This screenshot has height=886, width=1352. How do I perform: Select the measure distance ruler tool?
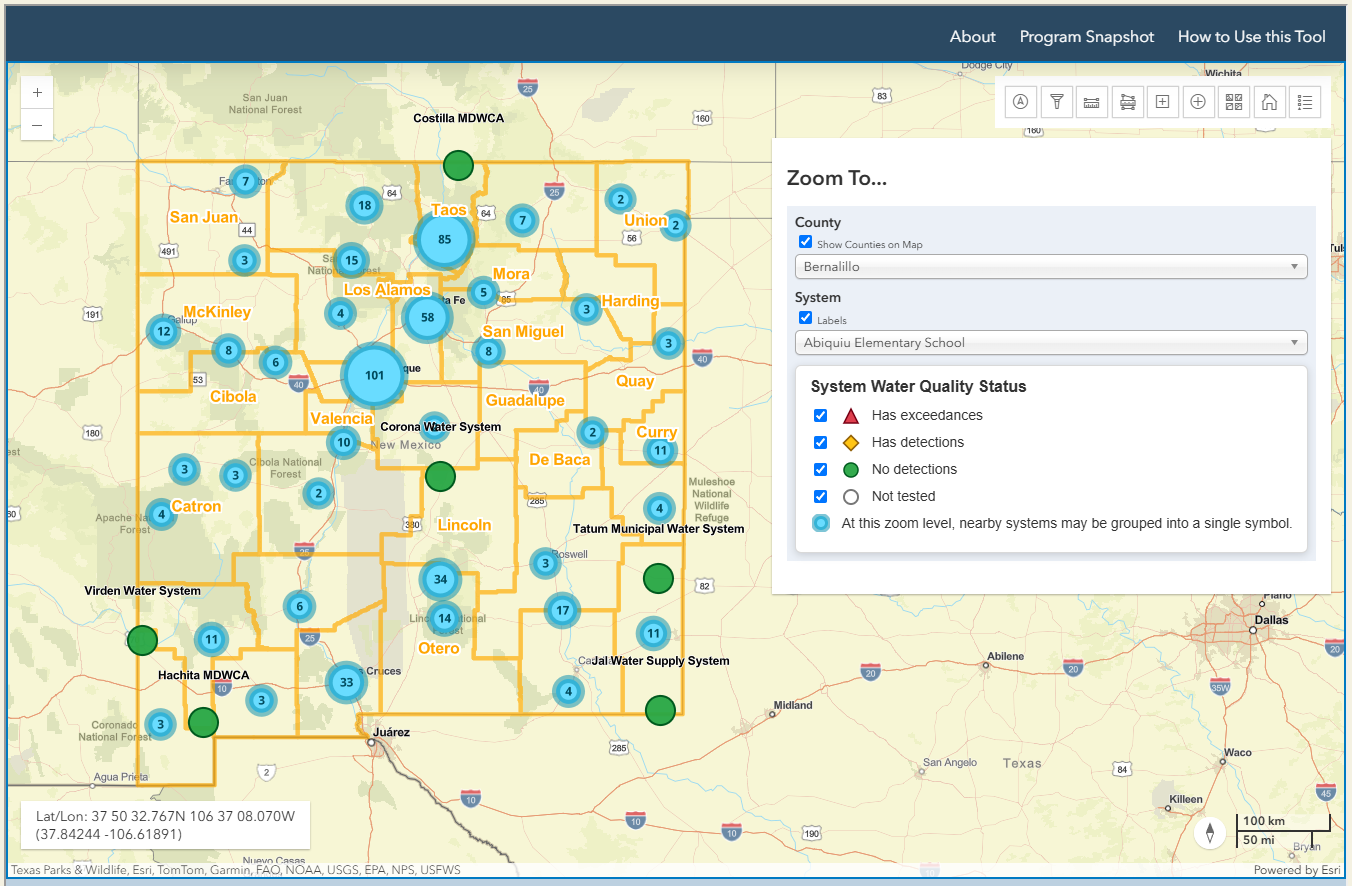tap(1091, 102)
